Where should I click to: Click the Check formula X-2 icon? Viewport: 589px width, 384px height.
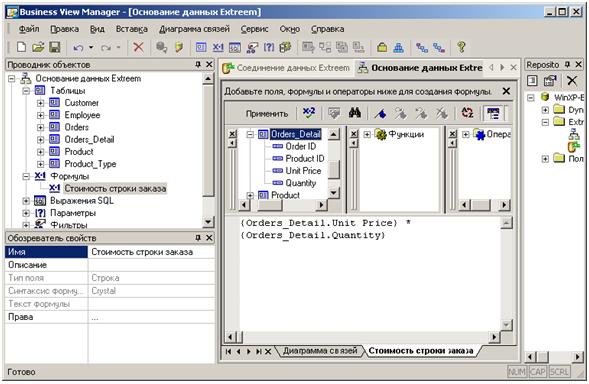(x=309, y=113)
